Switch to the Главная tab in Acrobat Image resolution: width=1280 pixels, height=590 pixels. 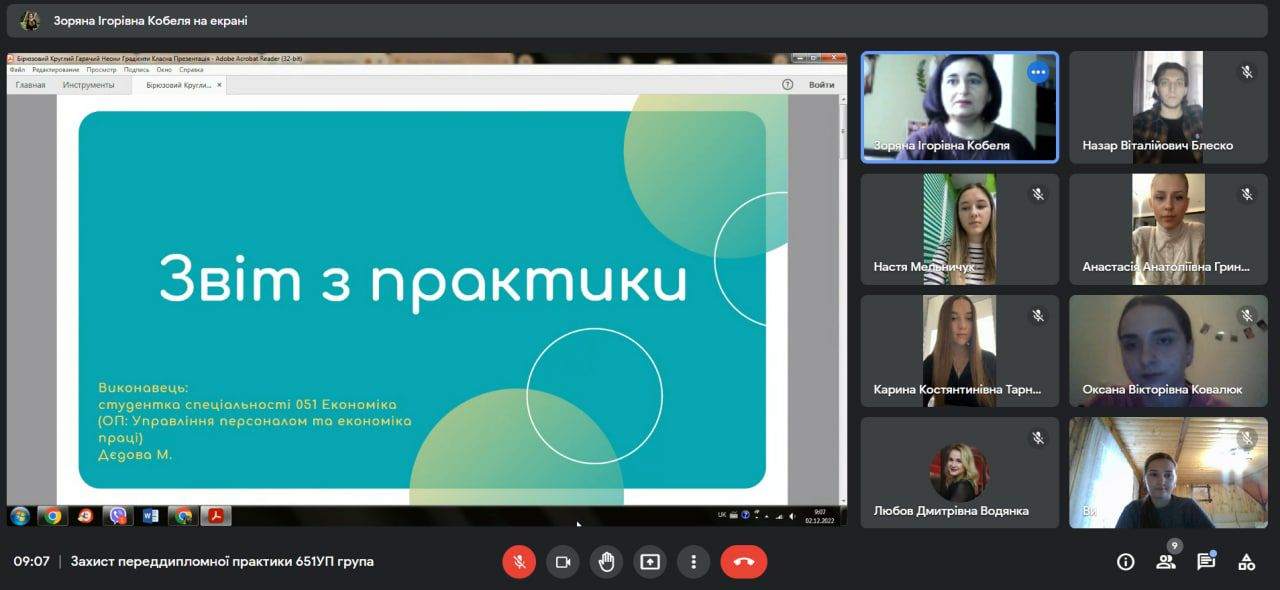coord(31,85)
